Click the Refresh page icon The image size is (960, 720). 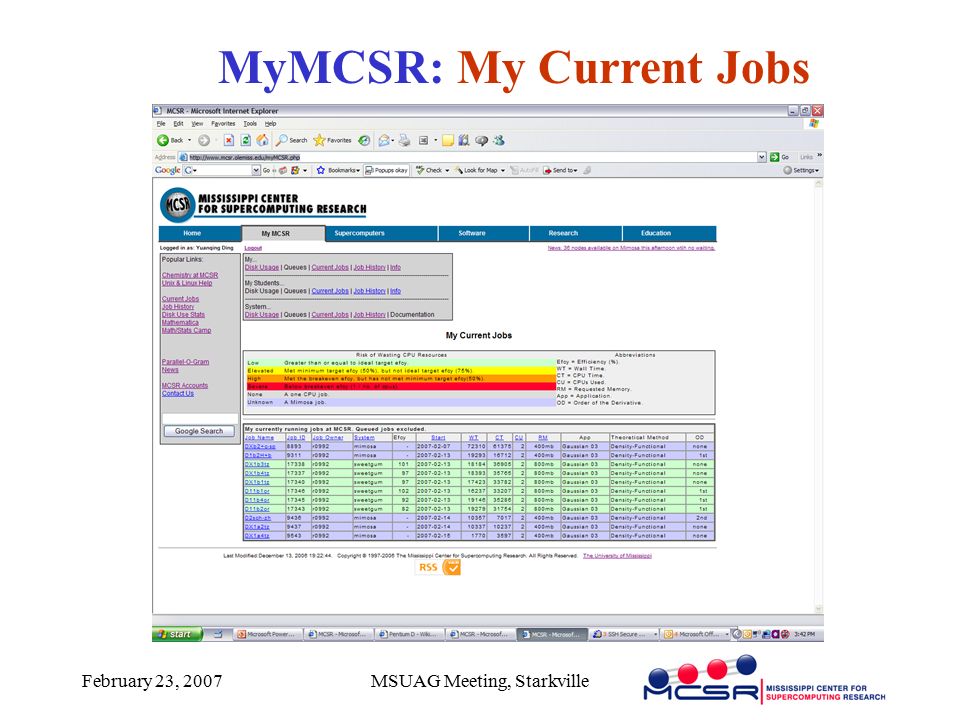[x=246, y=140]
